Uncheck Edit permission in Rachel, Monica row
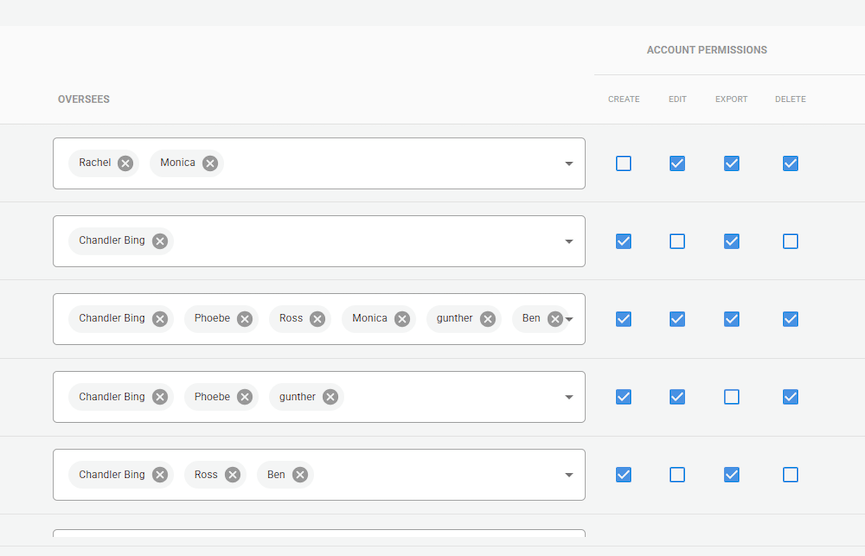Image resolution: width=865 pixels, height=556 pixels. point(677,163)
